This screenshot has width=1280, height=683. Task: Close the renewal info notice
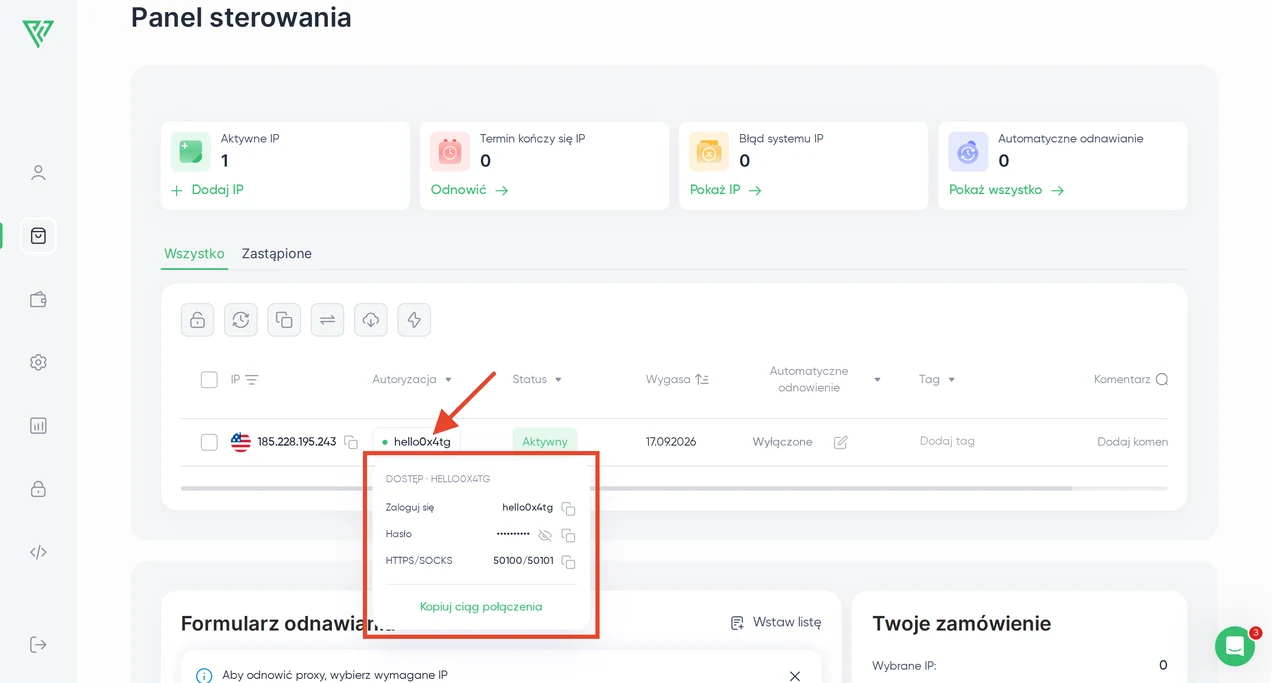tap(795, 676)
